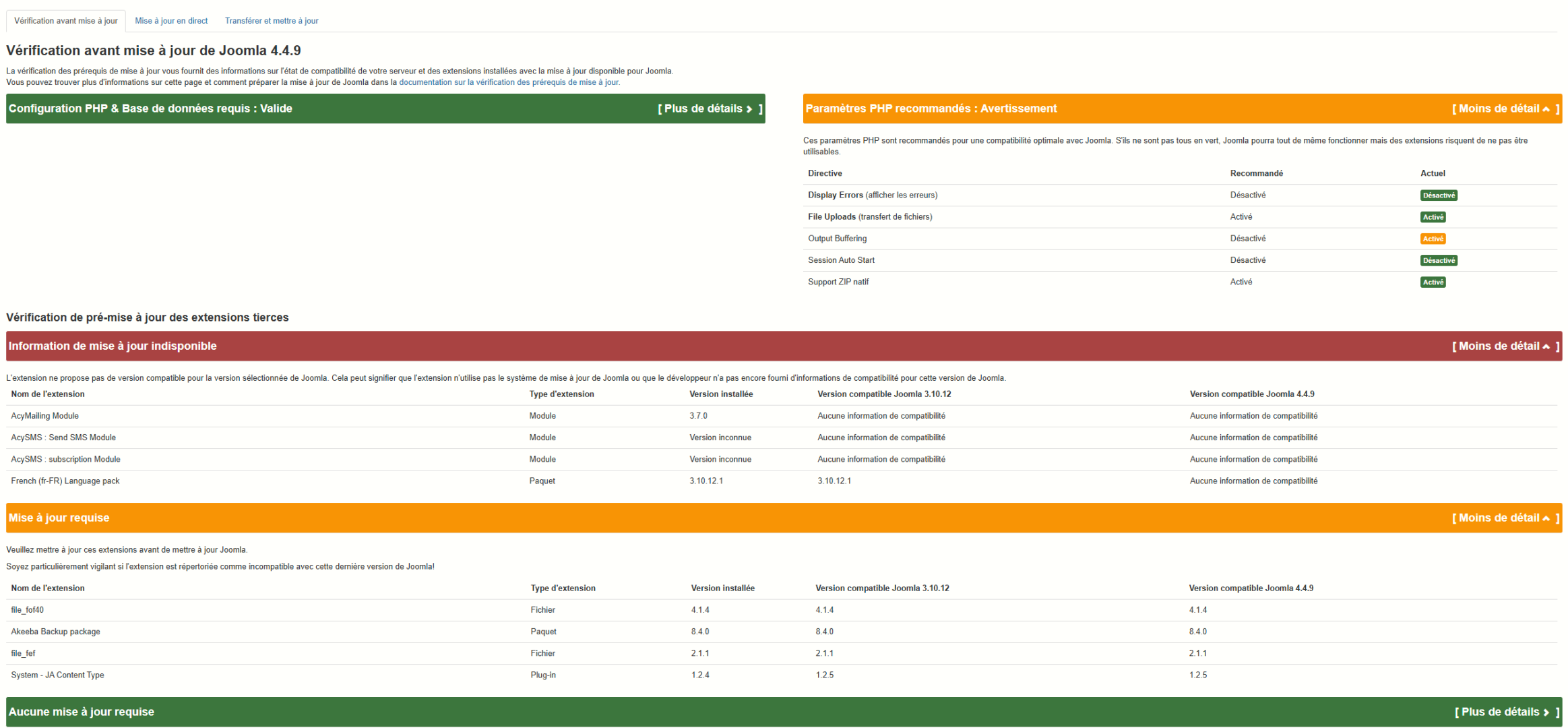This screenshot has height=728, width=1568.
Task: Click the 'Display Errors' directive name
Action: [x=836, y=195]
